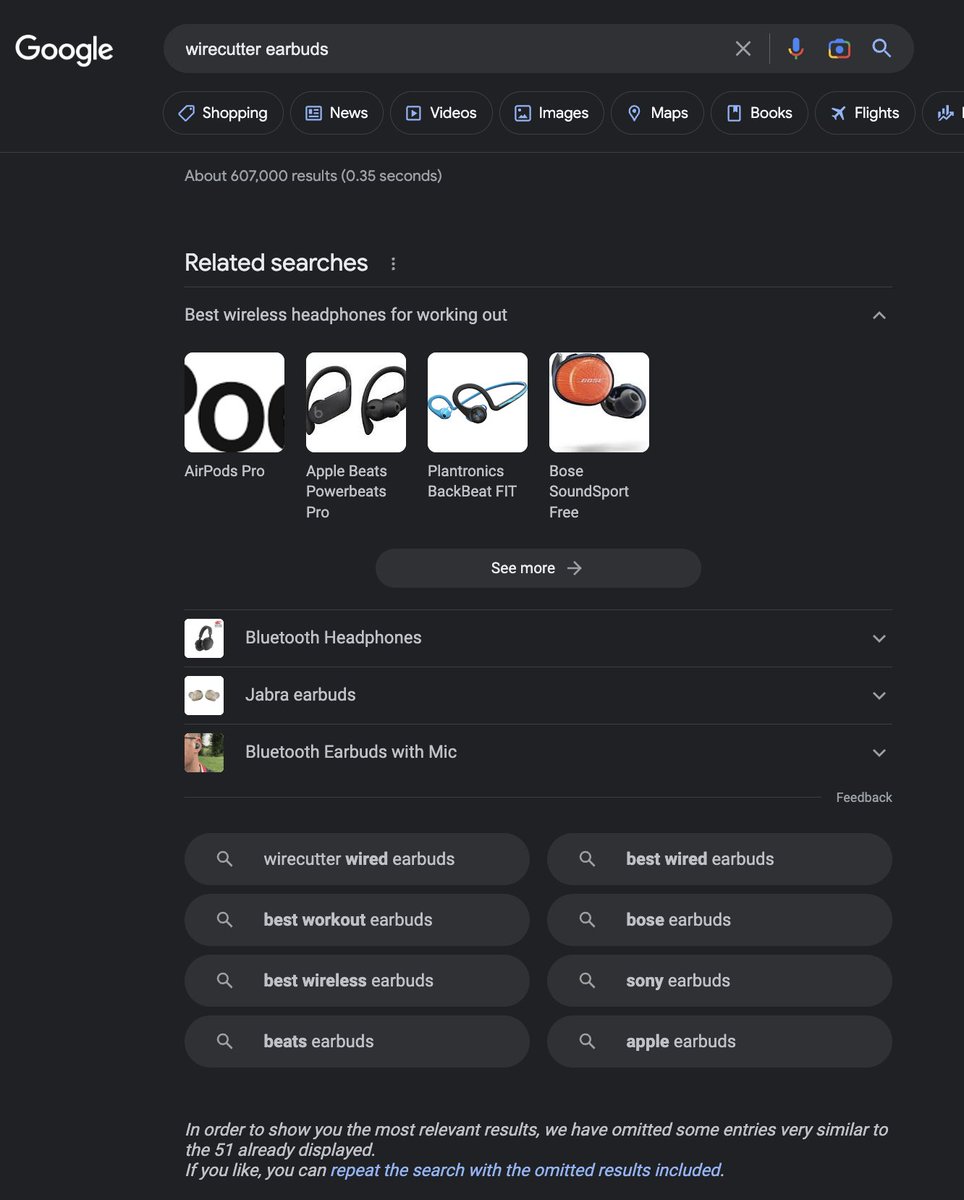Start voice search with the microphone icon
Image resolution: width=964 pixels, height=1200 pixels.
[796, 48]
